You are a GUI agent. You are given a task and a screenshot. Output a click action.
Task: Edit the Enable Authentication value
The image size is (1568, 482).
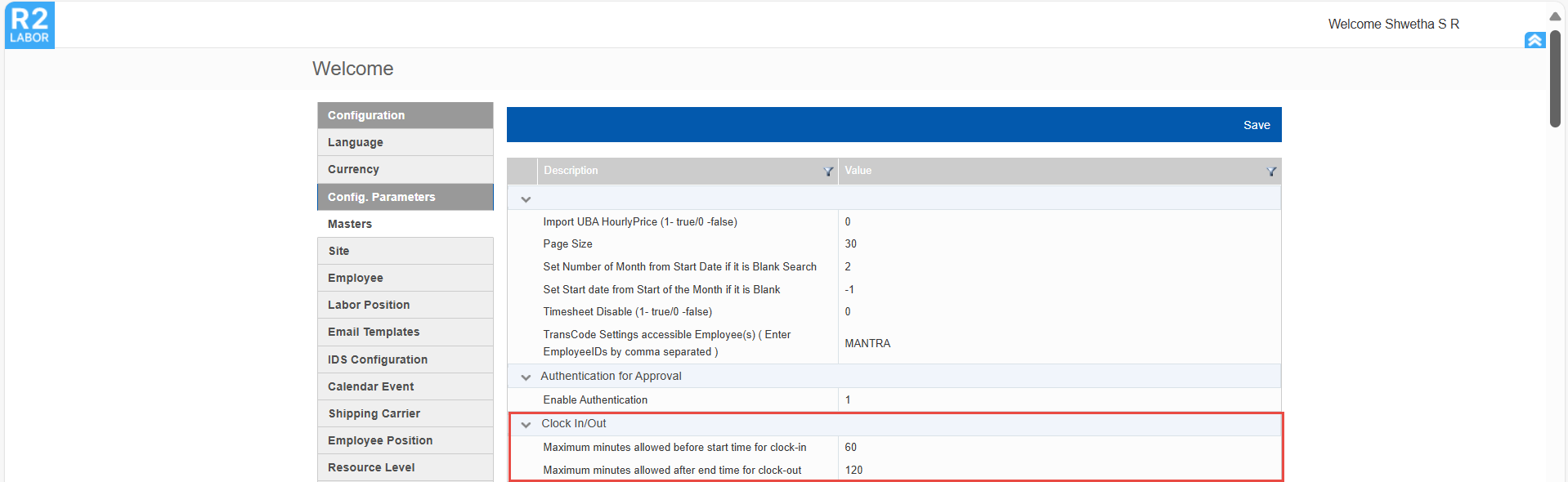1059,400
